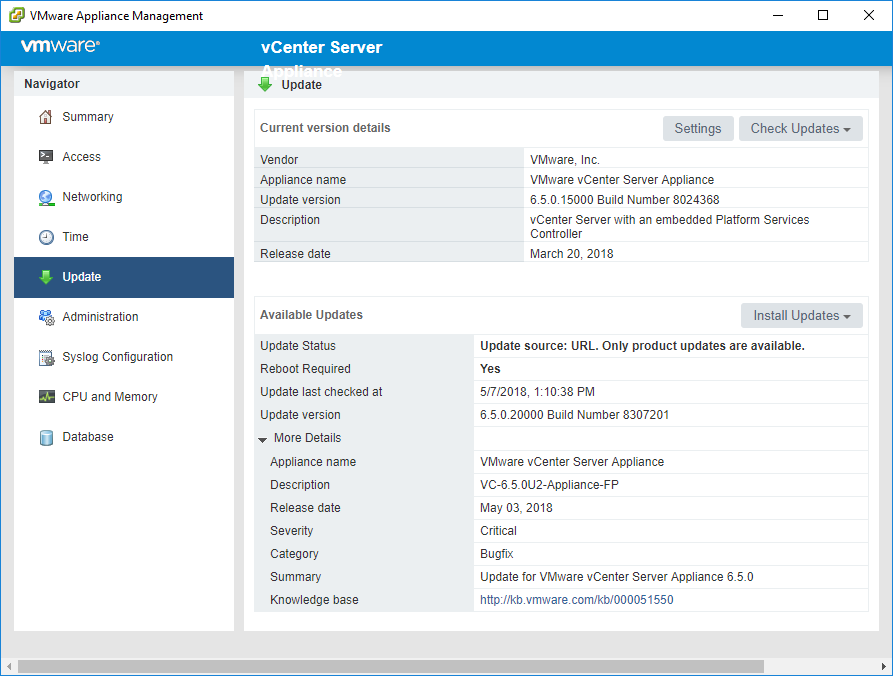This screenshot has height=676, width=893.
Task: Click the 'Navigator' panel heading
Action: click(x=52, y=84)
